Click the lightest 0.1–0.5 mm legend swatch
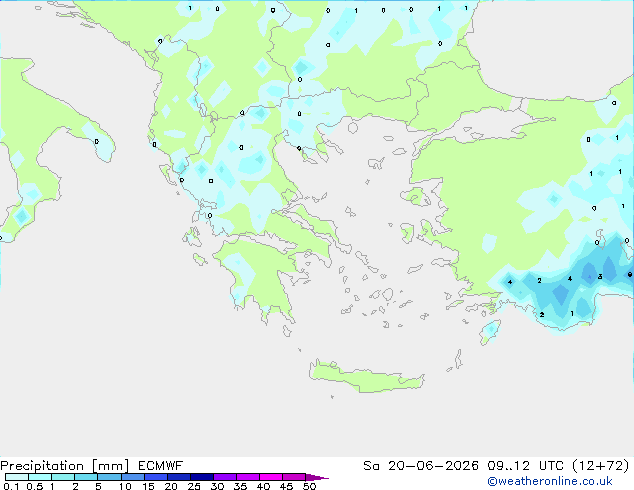The height and width of the screenshot is (490, 634). click(17, 477)
